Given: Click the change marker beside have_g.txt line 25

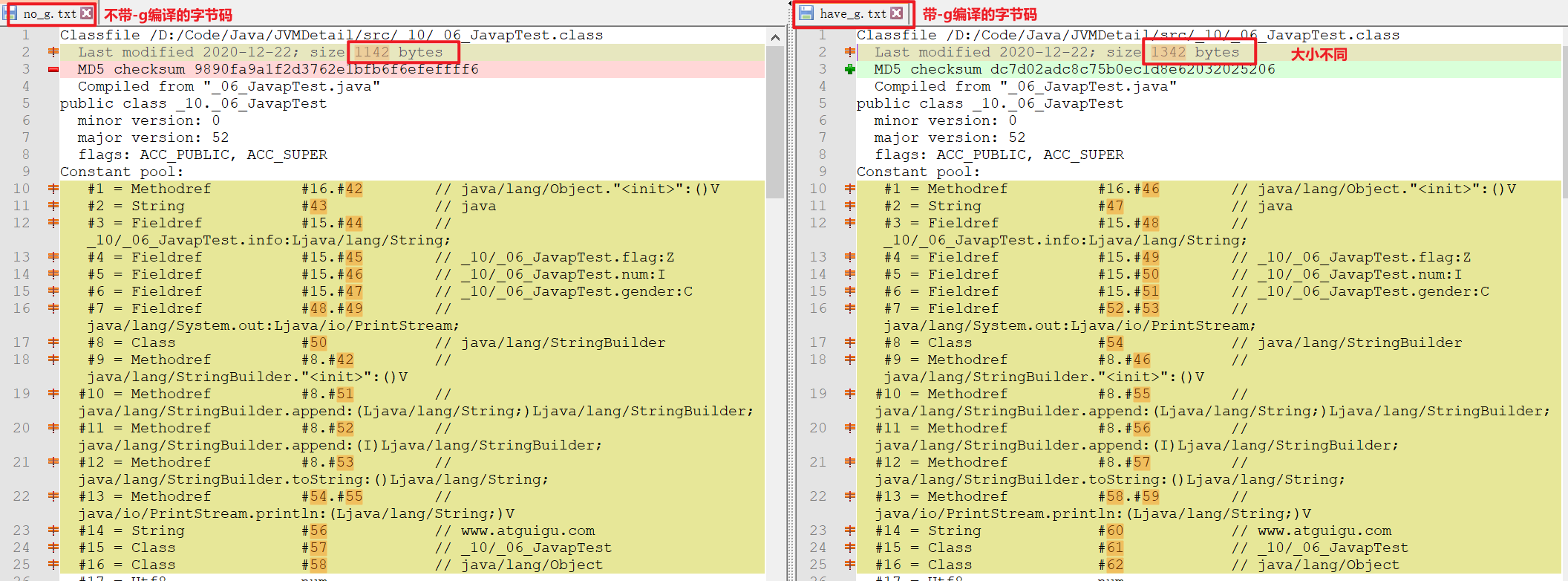Looking at the screenshot, I should (850, 565).
